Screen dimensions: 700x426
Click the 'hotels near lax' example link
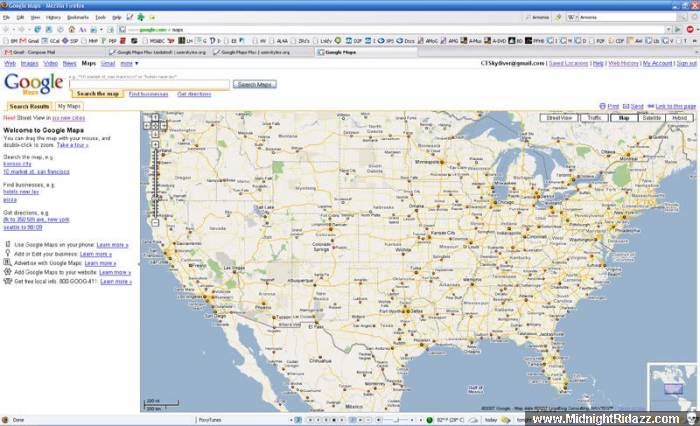tap(21, 192)
